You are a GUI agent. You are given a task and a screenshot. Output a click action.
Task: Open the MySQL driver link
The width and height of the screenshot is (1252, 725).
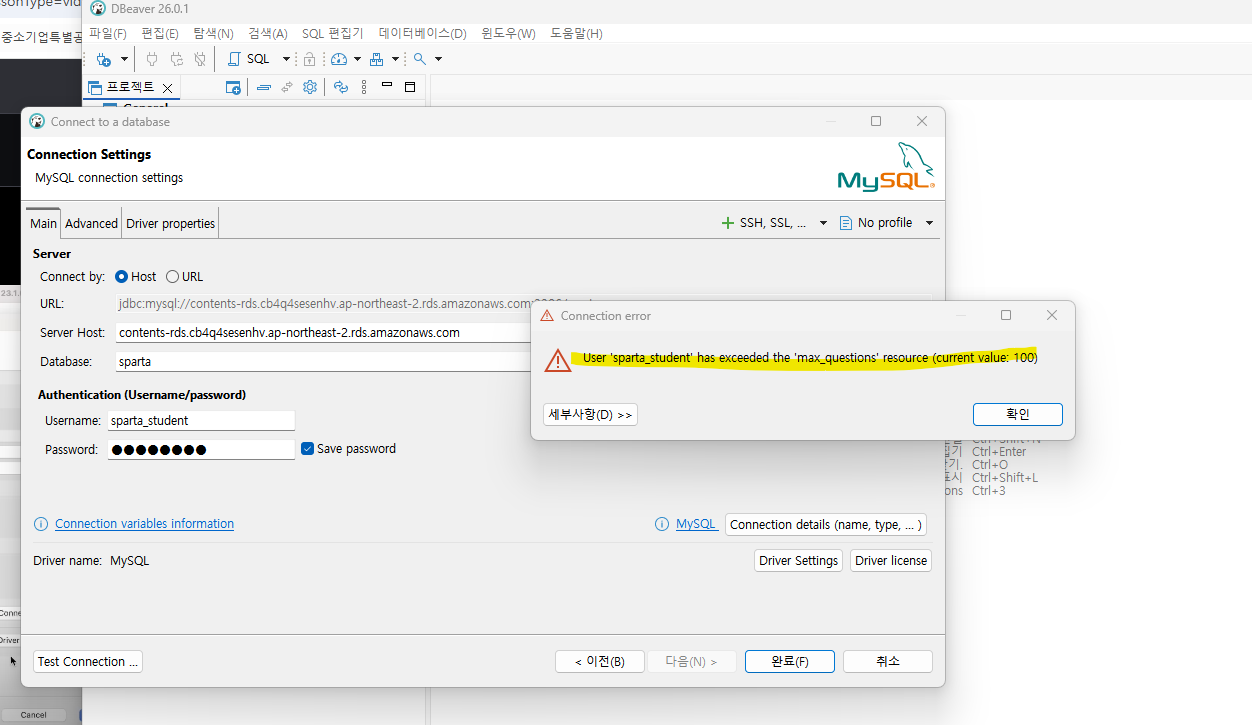click(696, 524)
